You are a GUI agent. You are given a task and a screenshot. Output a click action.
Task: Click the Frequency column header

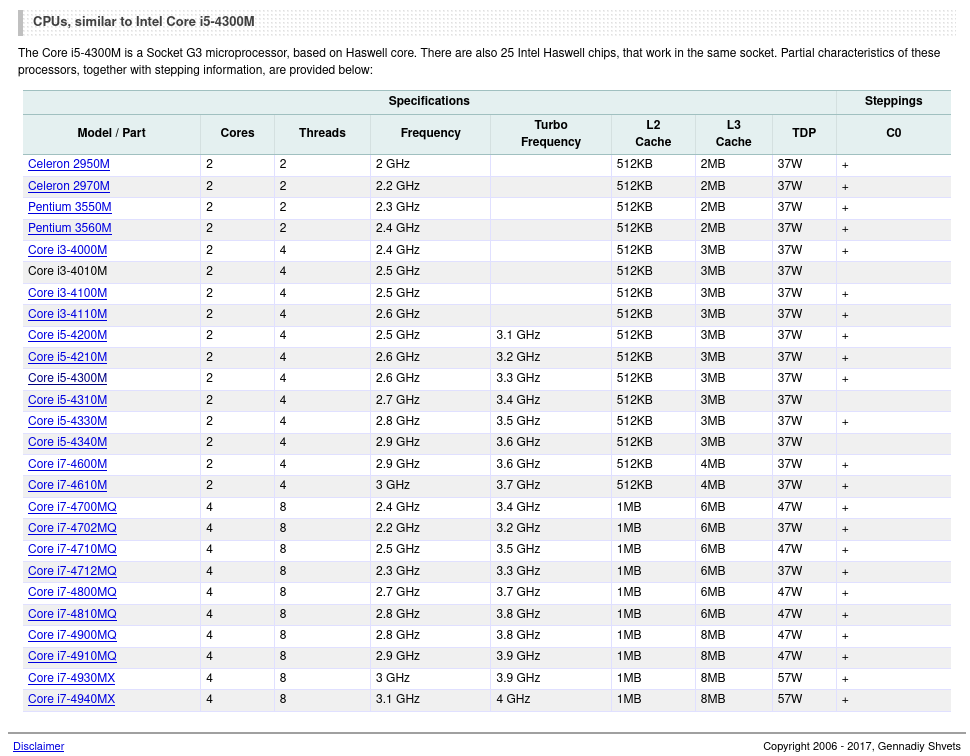pyautogui.click(x=431, y=133)
